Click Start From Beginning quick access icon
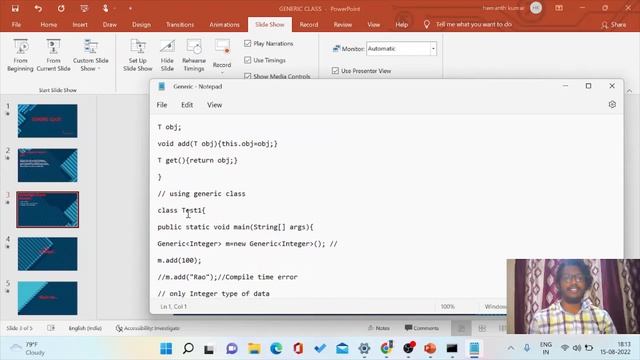This screenshot has height=360, width=640. coord(84,8)
